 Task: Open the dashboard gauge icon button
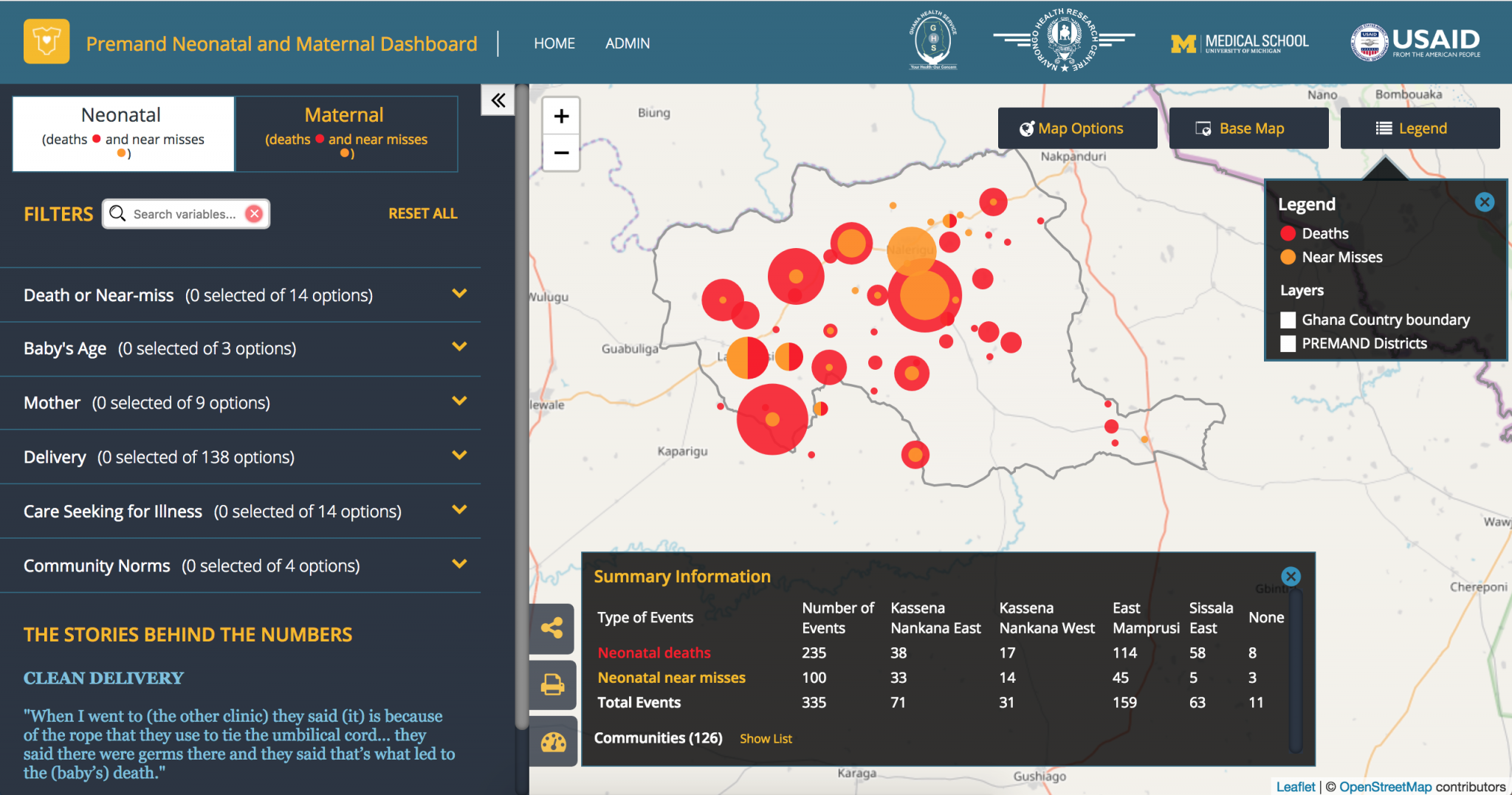pos(552,742)
